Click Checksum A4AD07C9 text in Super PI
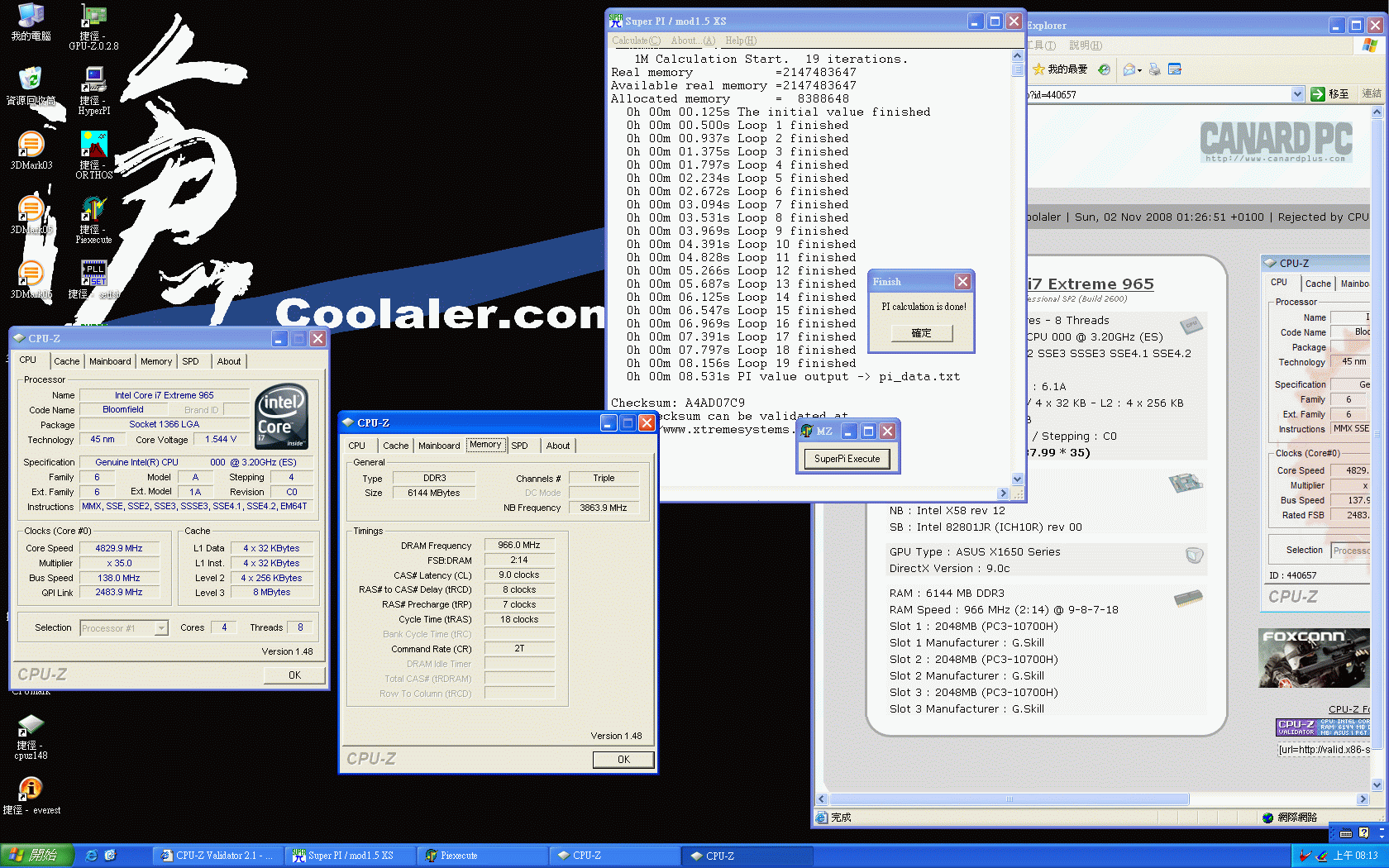The image size is (1389, 868). [678, 403]
